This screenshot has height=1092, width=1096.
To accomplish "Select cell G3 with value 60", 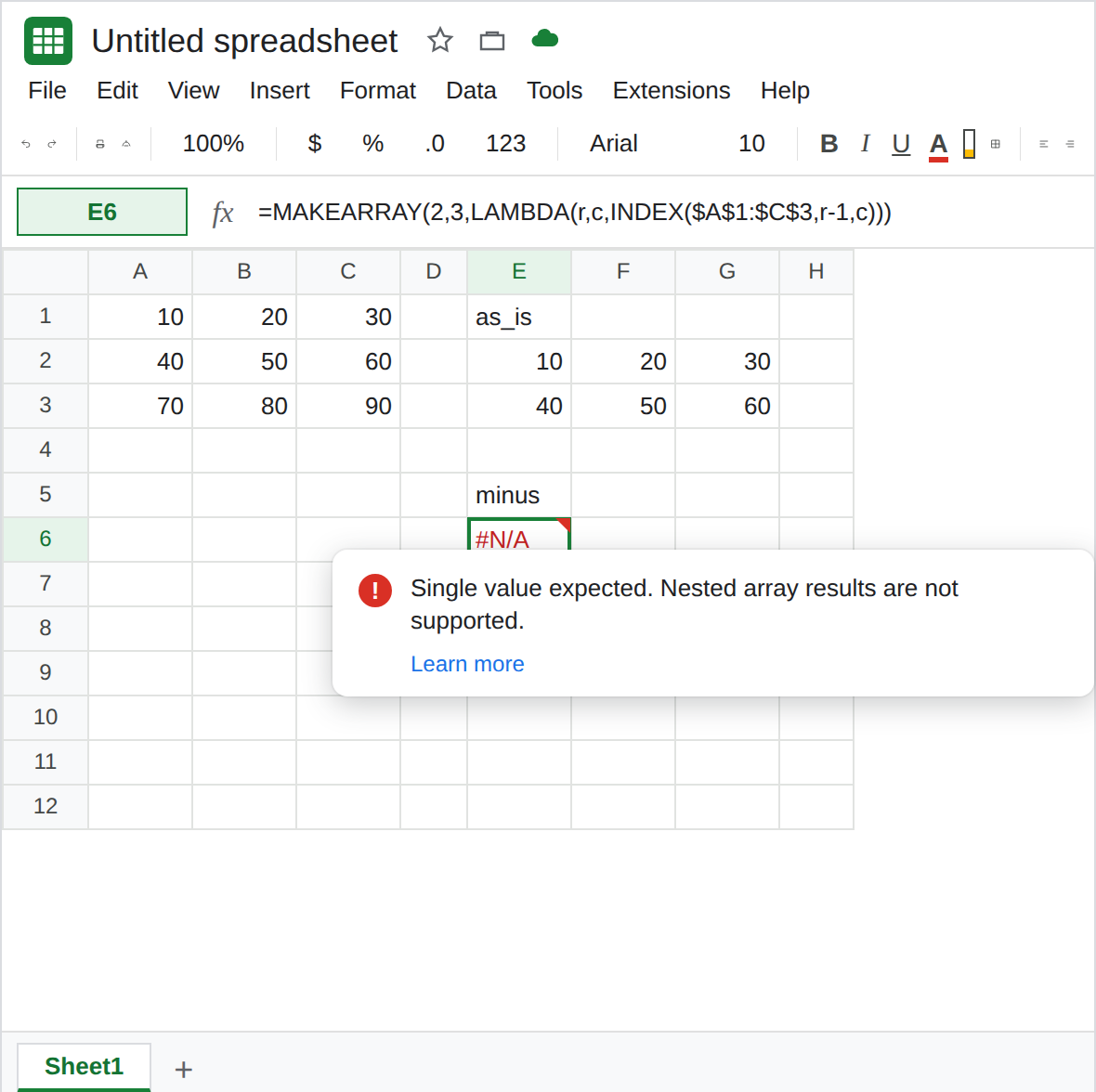I will [727, 406].
